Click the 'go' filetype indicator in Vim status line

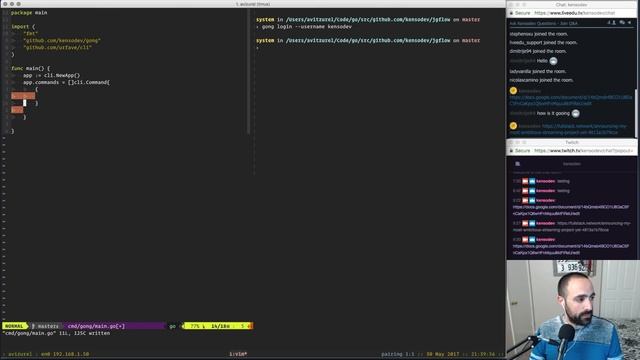(172, 326)
